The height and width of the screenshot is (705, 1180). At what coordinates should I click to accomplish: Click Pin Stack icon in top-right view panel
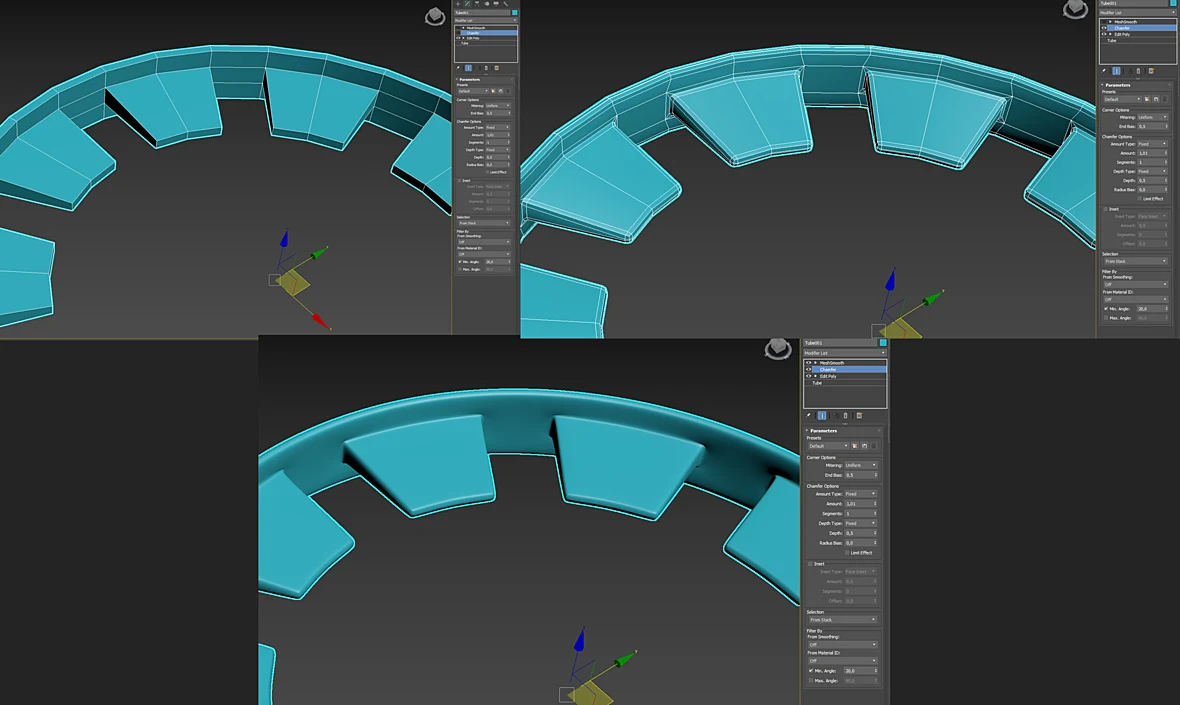1104,71
